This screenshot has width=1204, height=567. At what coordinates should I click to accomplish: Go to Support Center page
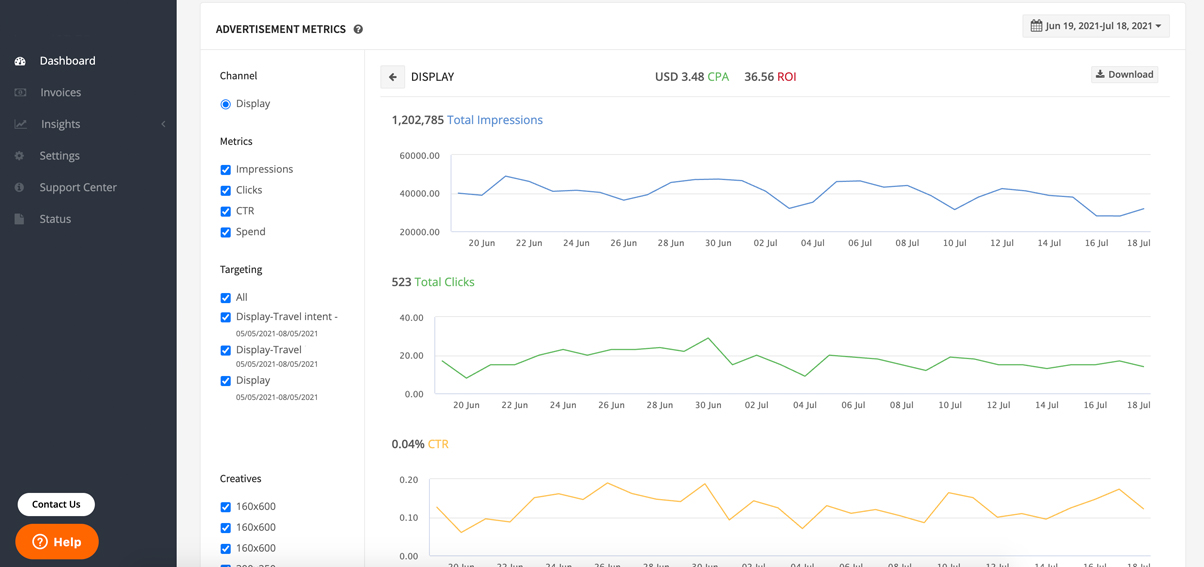[x=78, y=188]
